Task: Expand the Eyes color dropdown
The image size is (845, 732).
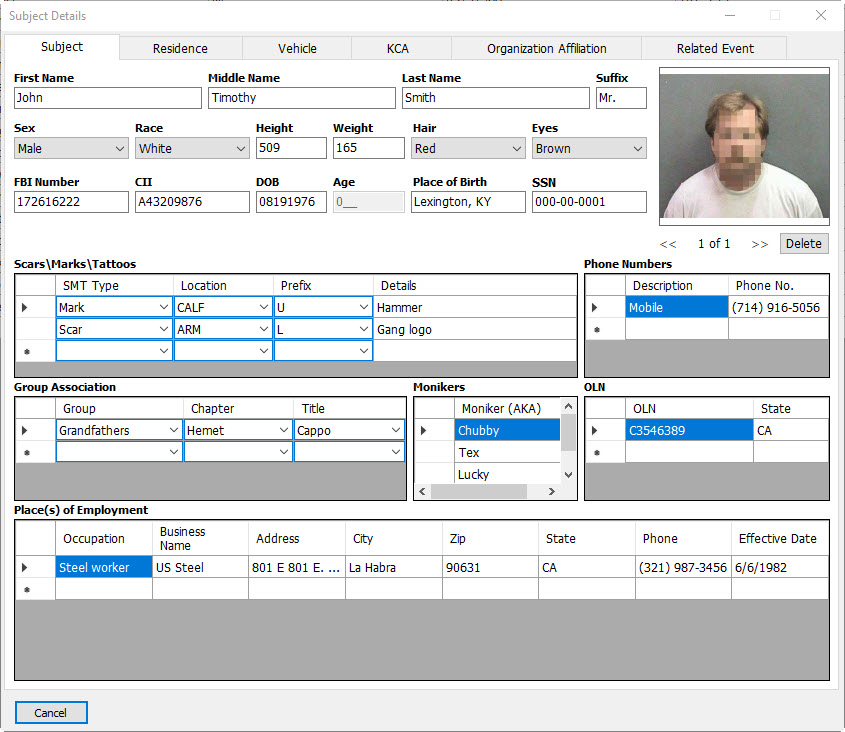Action: pos(638,149)
